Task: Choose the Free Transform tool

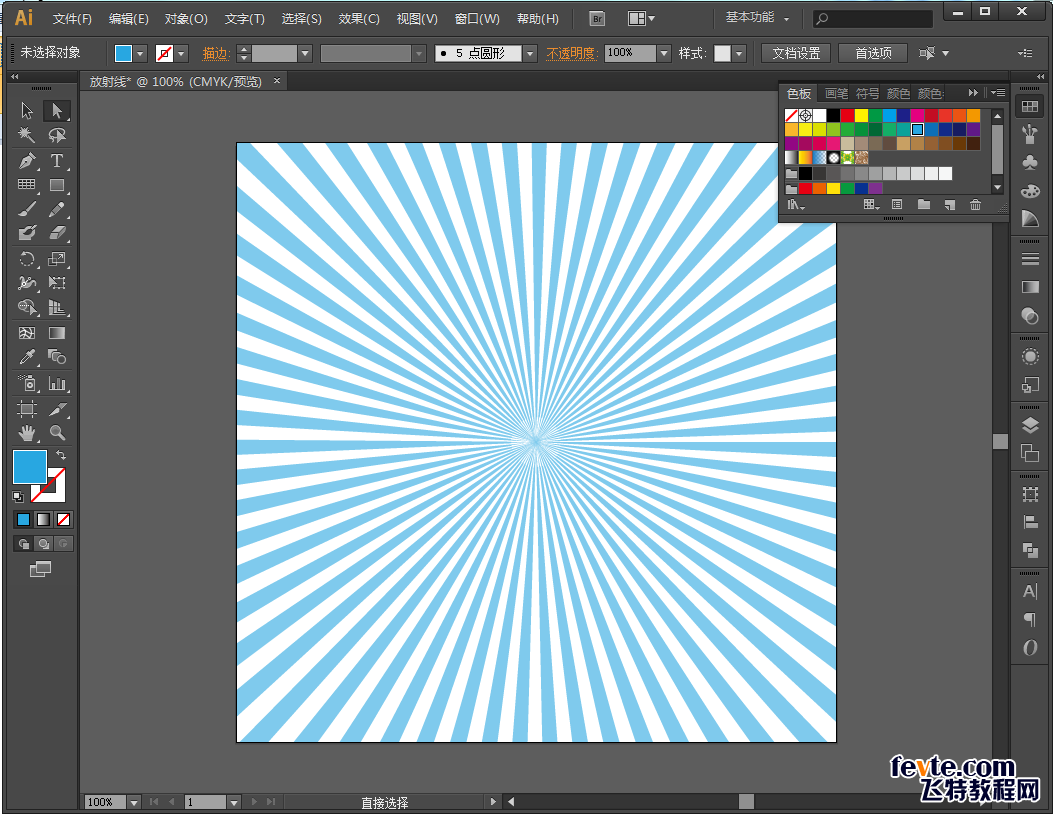Action: click(x=57, y=283)
